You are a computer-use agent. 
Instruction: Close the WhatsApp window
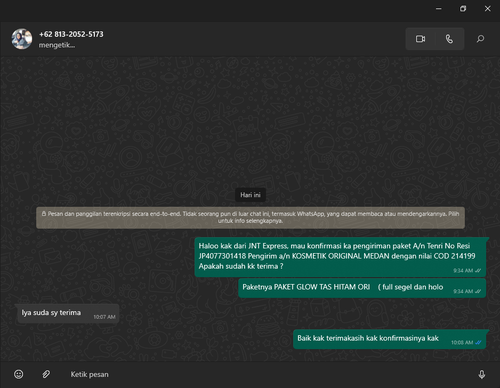pos(487,9)
